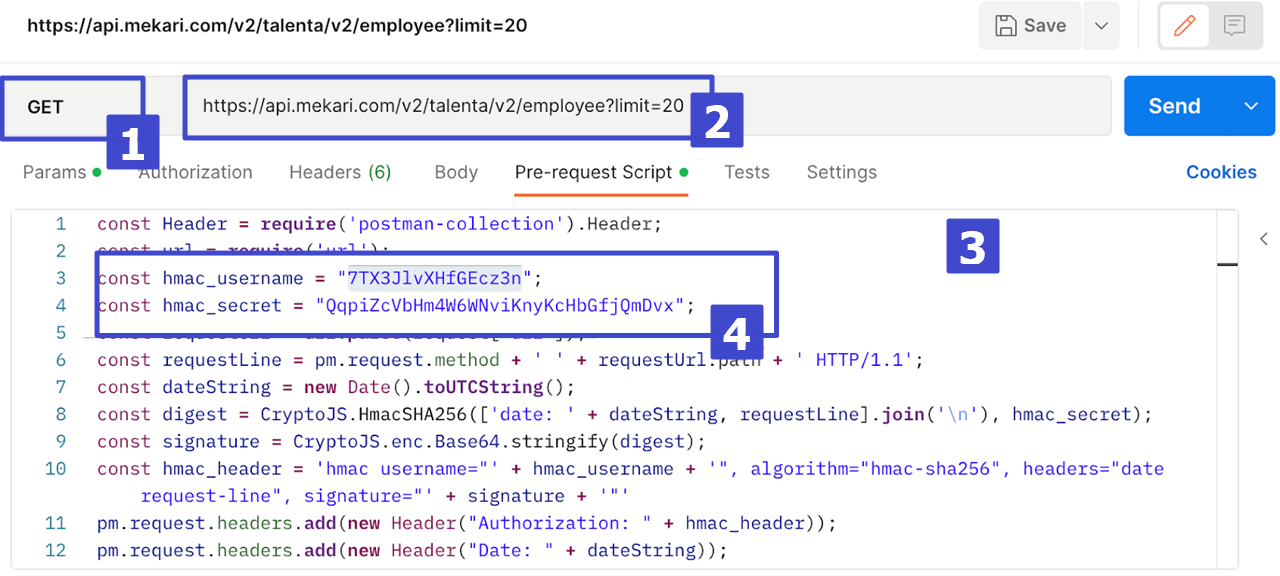
Task: Switch to the Body tab
Action: point(456,172)
